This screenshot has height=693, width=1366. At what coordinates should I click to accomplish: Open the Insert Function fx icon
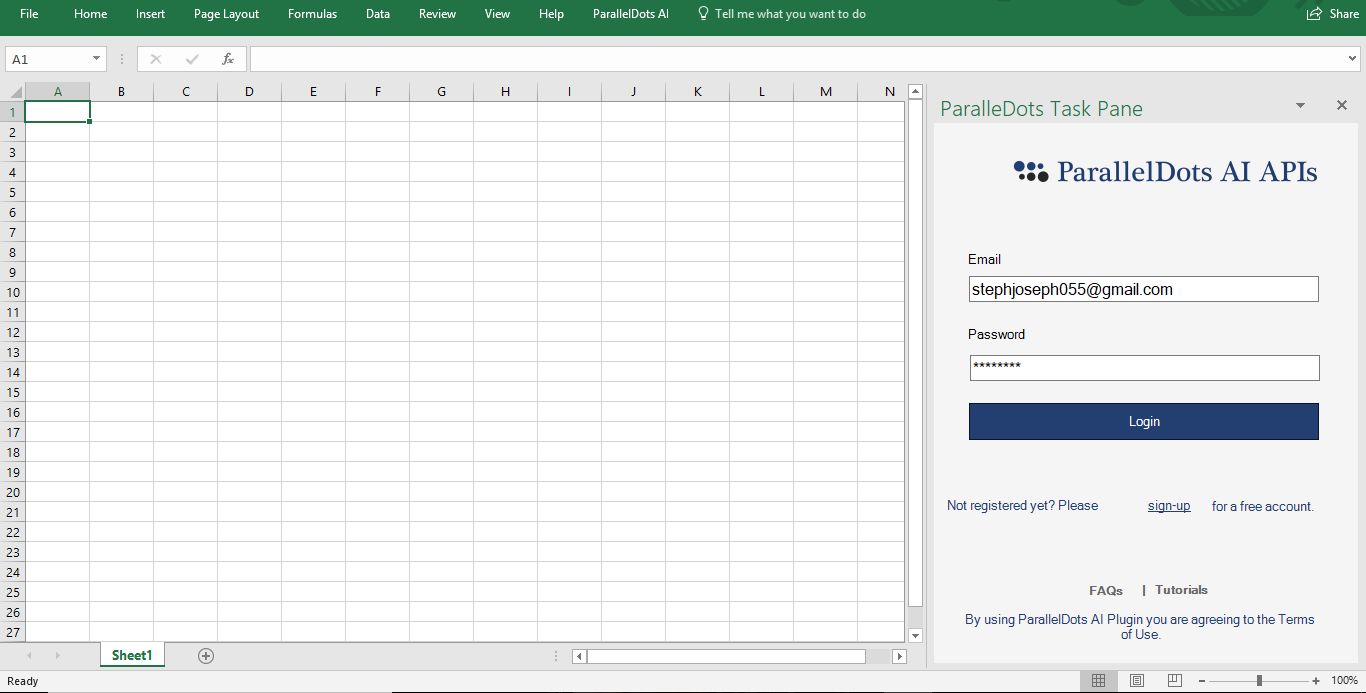point(227,59)
